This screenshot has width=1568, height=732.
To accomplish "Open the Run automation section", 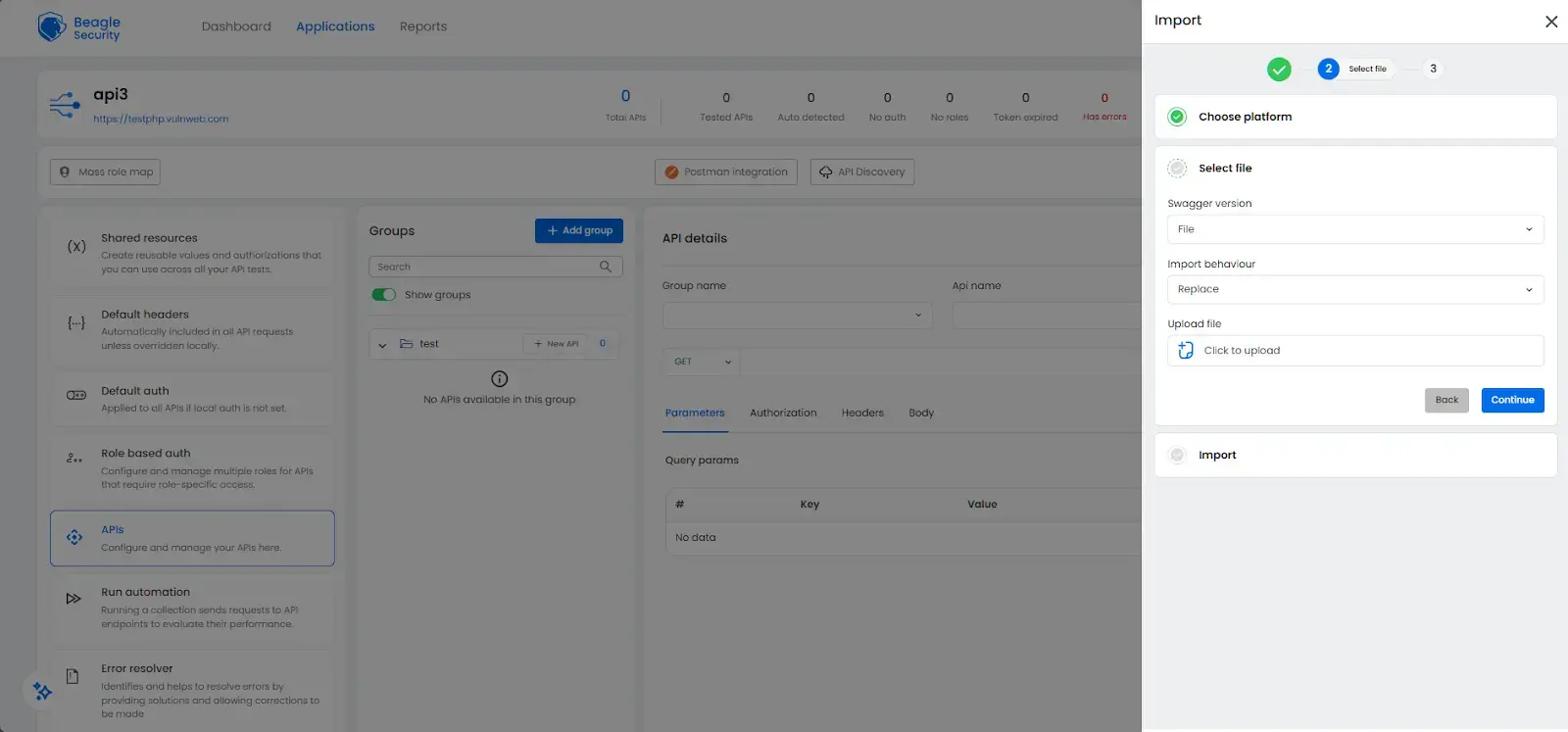I will pyautogui.click(x=192, y=608).
